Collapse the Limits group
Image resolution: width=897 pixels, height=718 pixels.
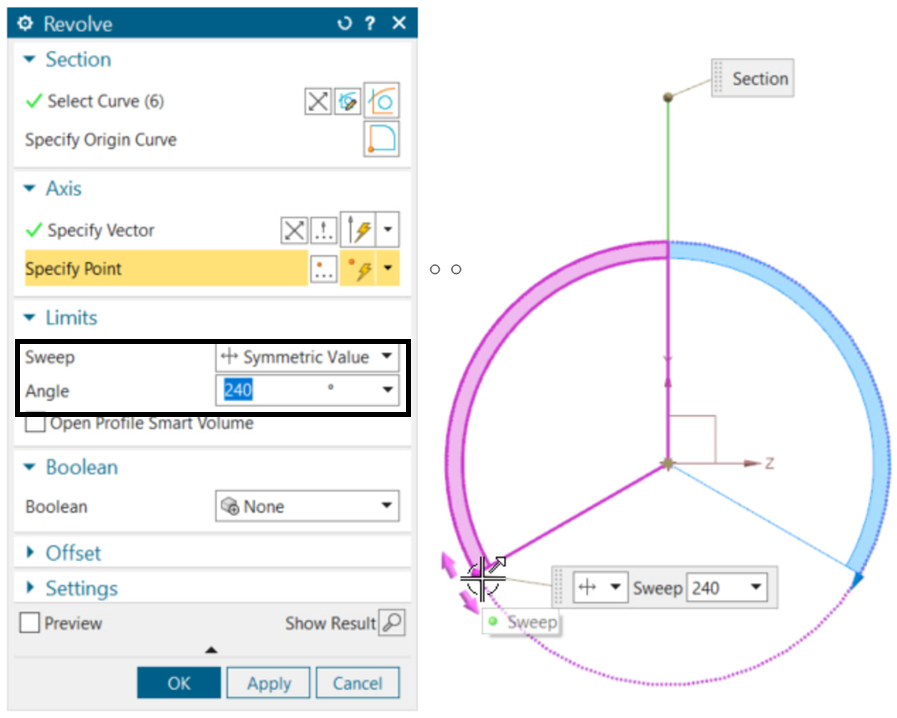tap(30, 317)
